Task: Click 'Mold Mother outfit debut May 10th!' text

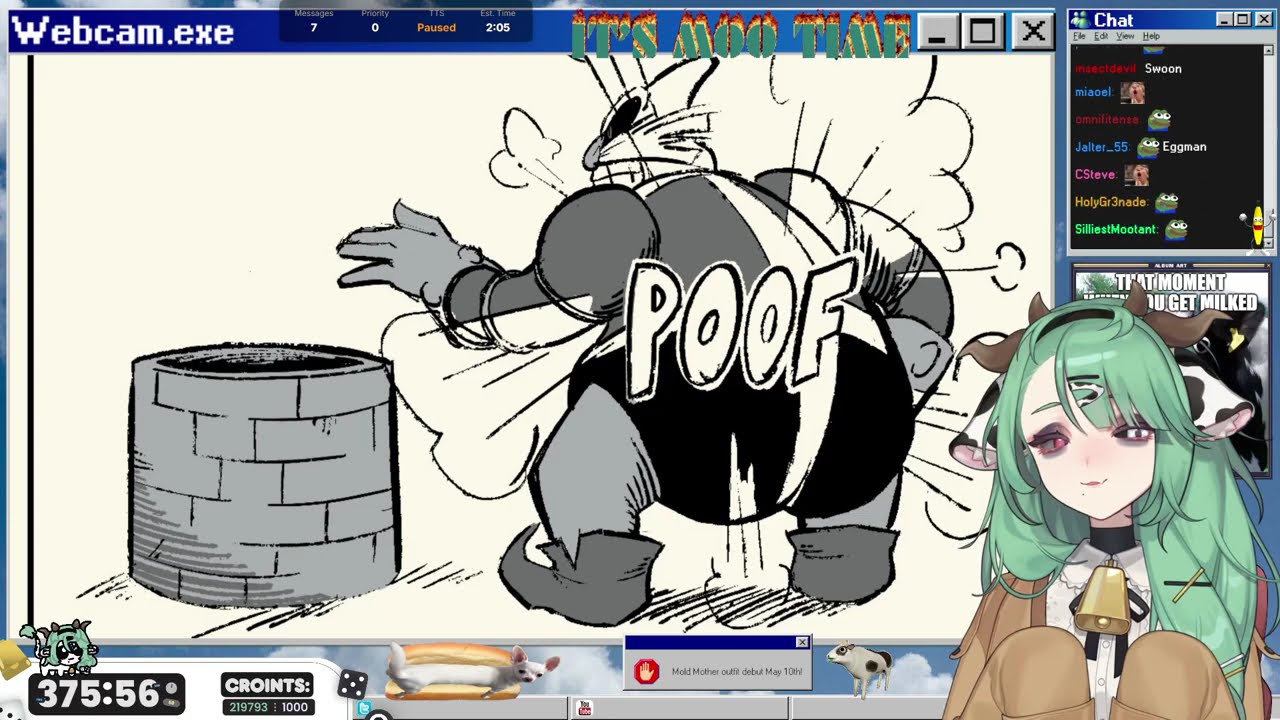Action: point(736,672)
